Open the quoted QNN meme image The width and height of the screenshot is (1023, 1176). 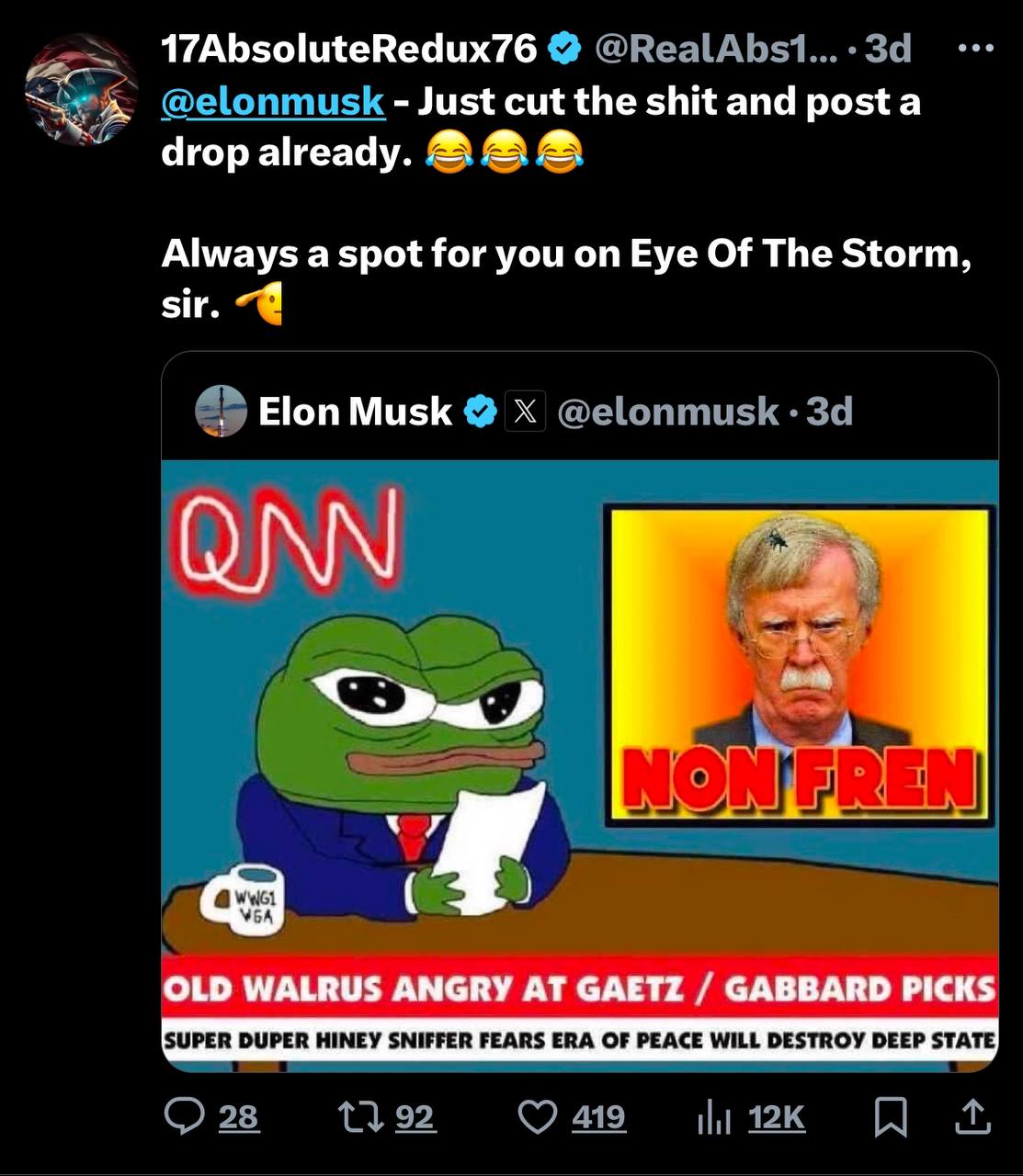(x=579, y=764)
